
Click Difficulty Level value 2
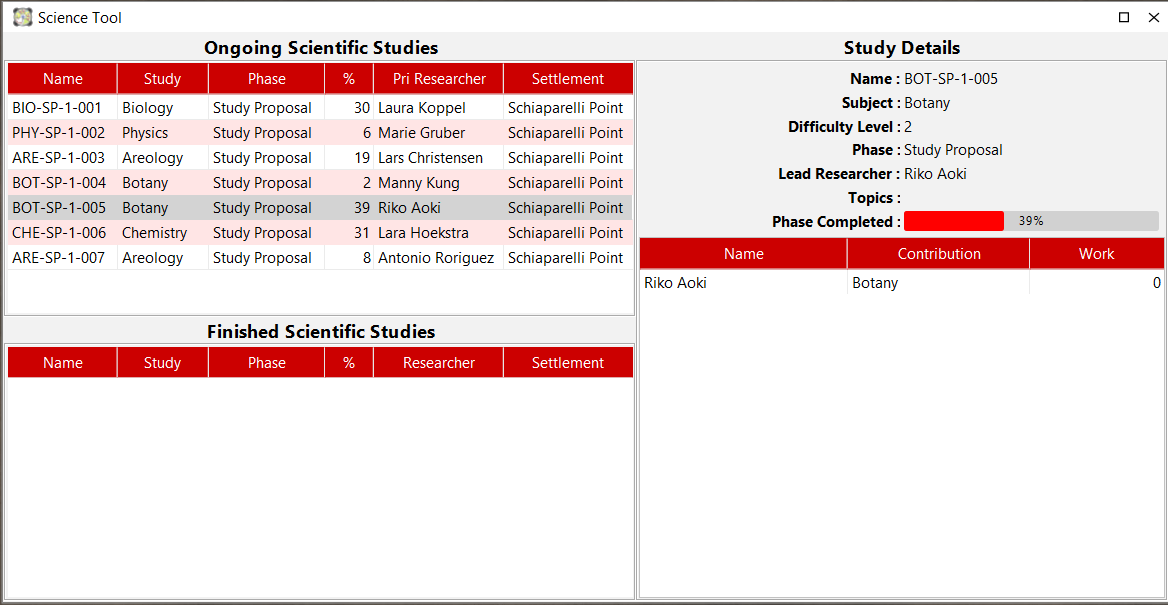(908, 127)
